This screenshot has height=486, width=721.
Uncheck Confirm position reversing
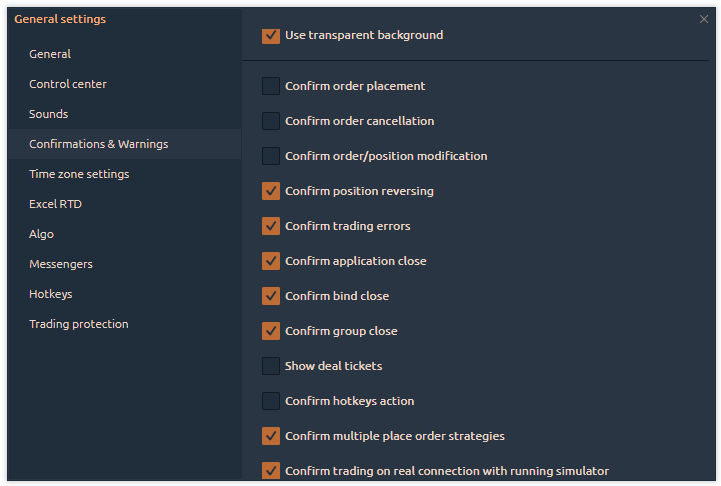pyautogui.click(x=271, y=191)
